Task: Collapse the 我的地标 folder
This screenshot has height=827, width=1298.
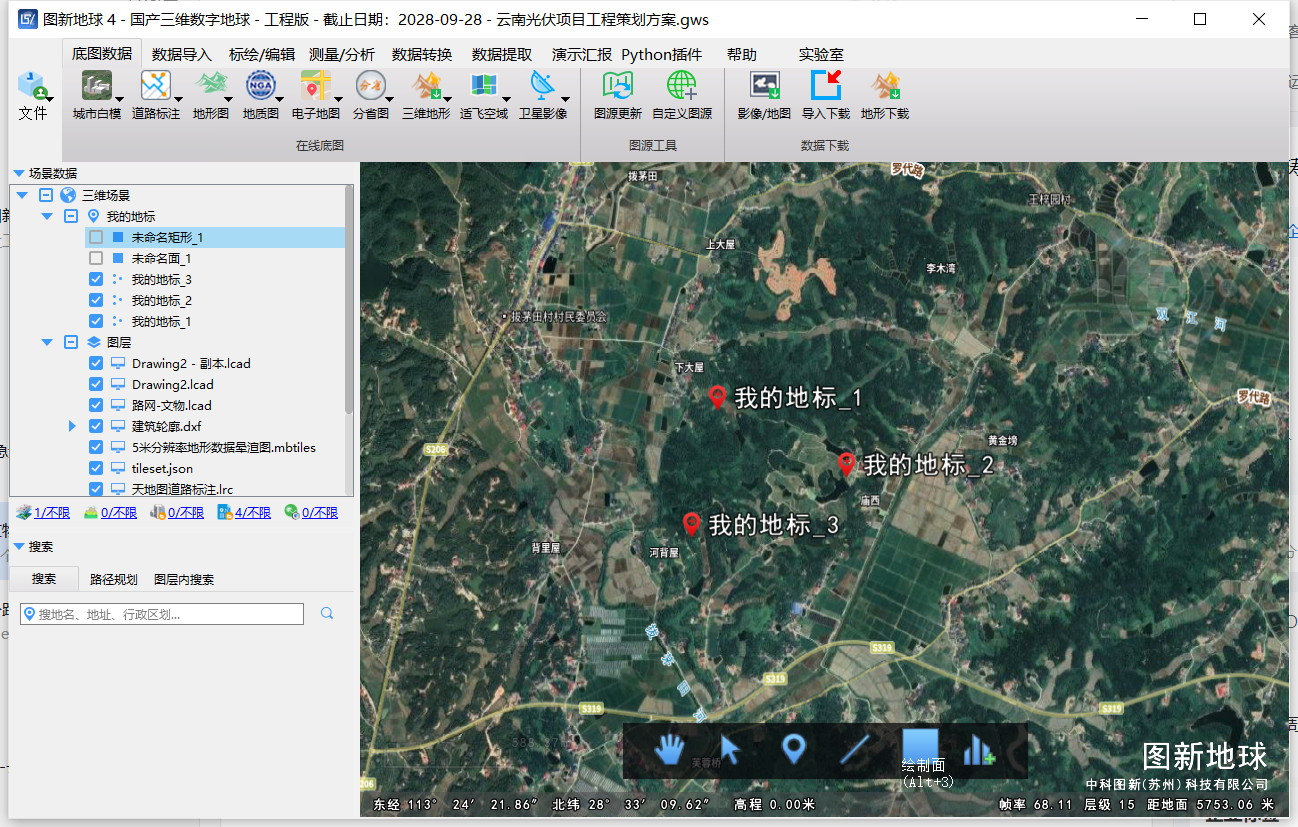Action: click(47, 216)
